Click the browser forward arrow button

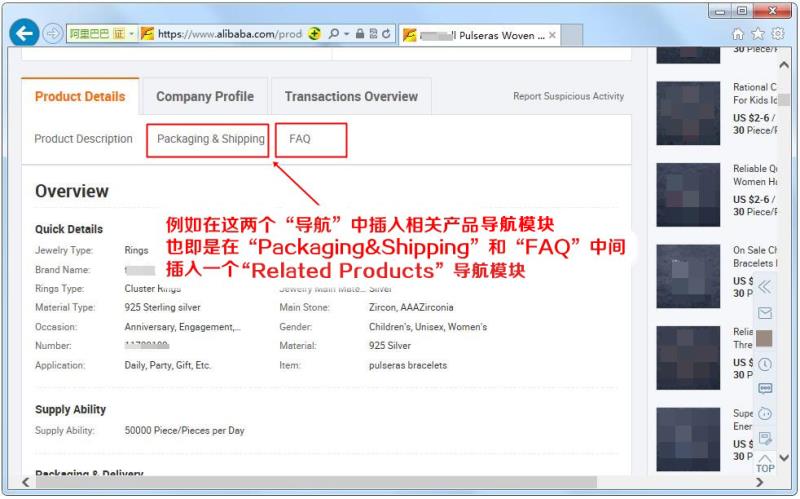(52, 34)
